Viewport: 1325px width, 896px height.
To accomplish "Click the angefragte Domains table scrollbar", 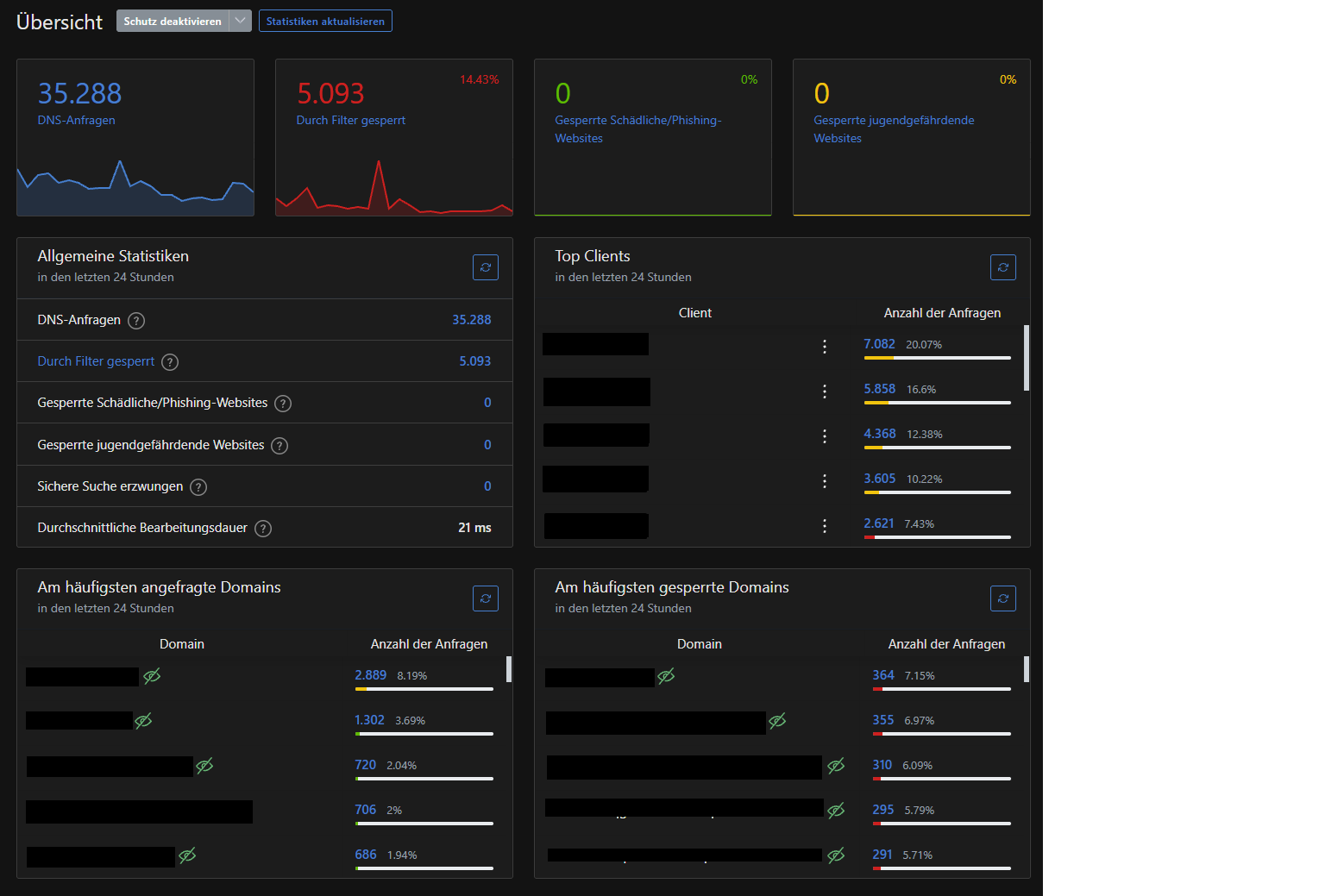I will [509, 669].
